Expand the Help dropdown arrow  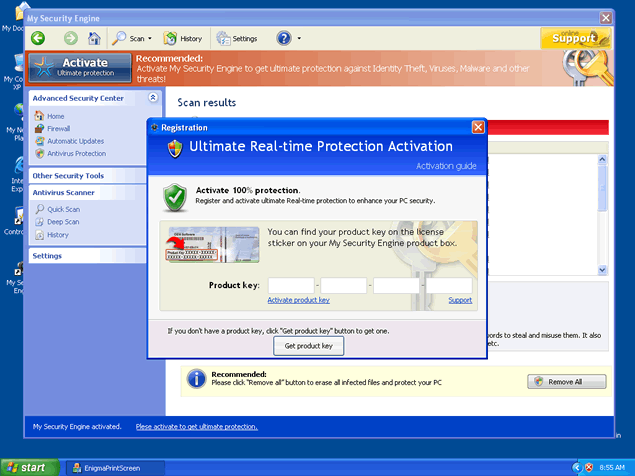(x=299, y=39)
